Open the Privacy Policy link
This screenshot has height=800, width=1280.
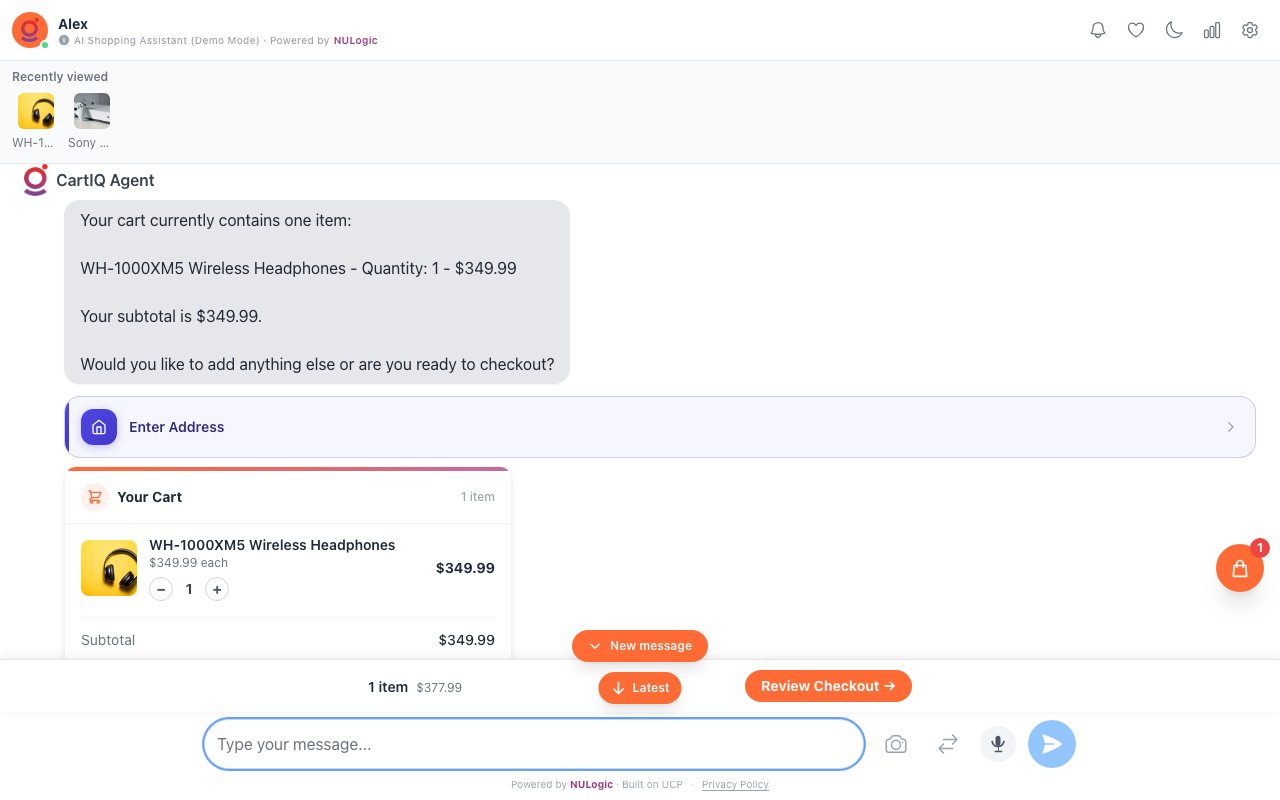[735, 784]
